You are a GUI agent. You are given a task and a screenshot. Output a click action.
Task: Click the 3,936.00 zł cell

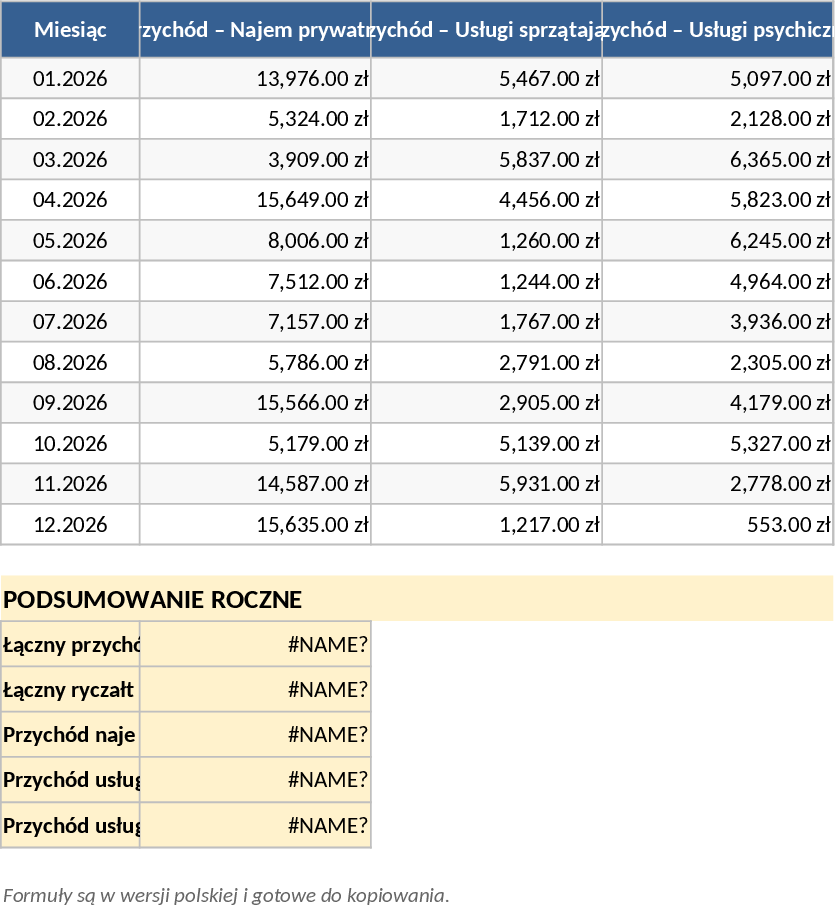click(718, 322)
